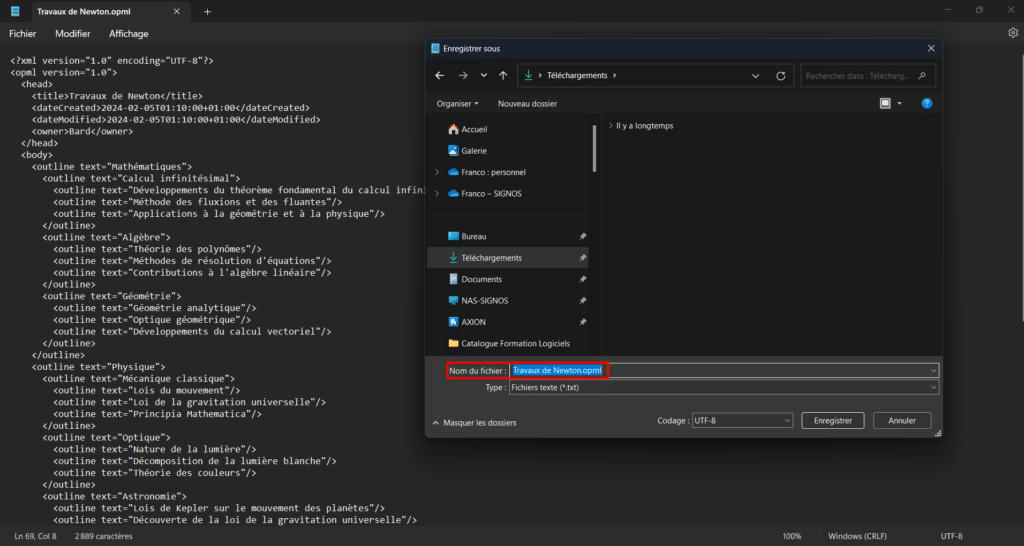The width and height of the screenshot is (1024, 546).
Task: Click the back arrow in dialog
Action: 440,75
